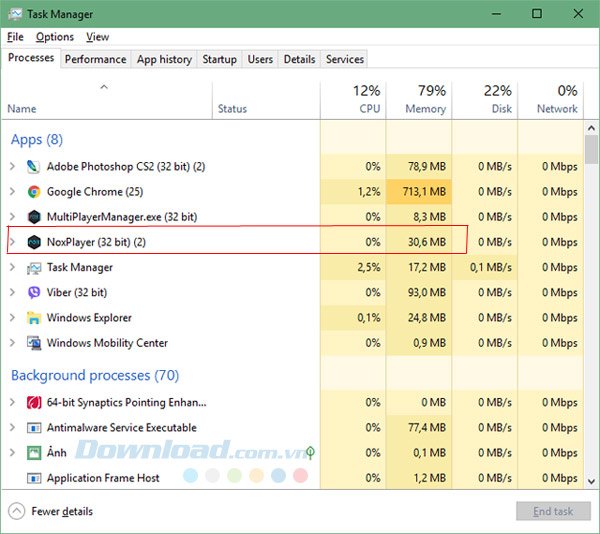Switch to the Performance tab
The height and width of the screenshot is (534, 600).
[96, 59]
